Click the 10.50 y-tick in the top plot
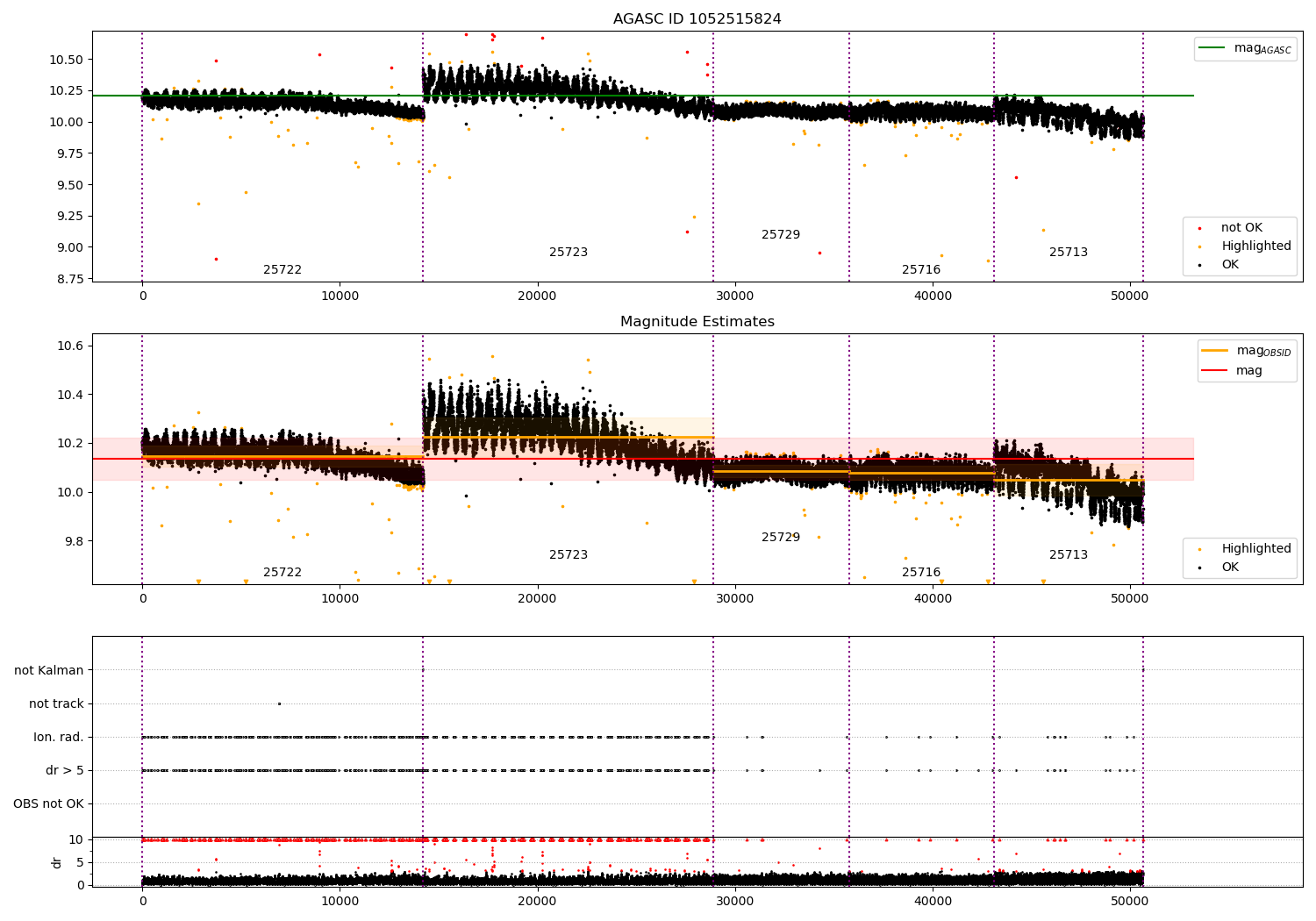This screenshot has height=921, width=1316. pos(67,60)
